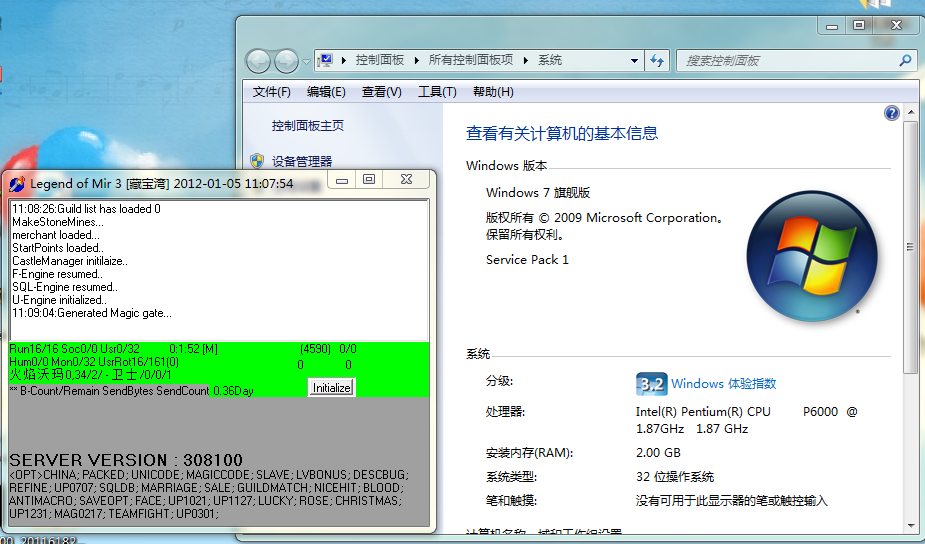Click the 'MakeStoneMines...' log line
The height and width of the screenshot is (544, 925).
pyautogui.click(x=58, y=222)
